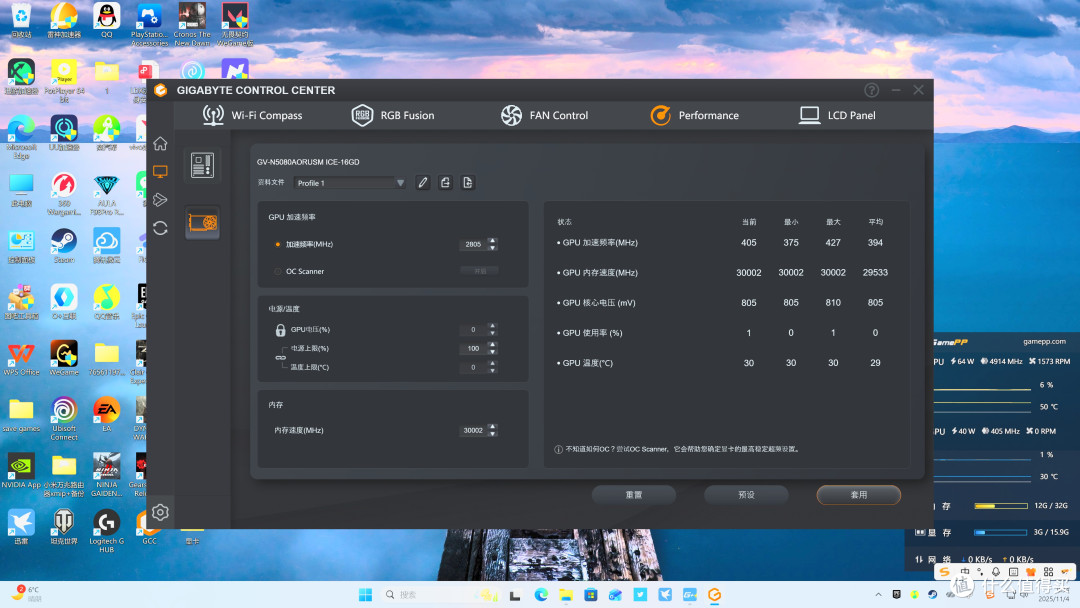Viewport: 1080px width, 608px height.
Task: Open WPS Office desktop shortcut
Action: [21, 359]
